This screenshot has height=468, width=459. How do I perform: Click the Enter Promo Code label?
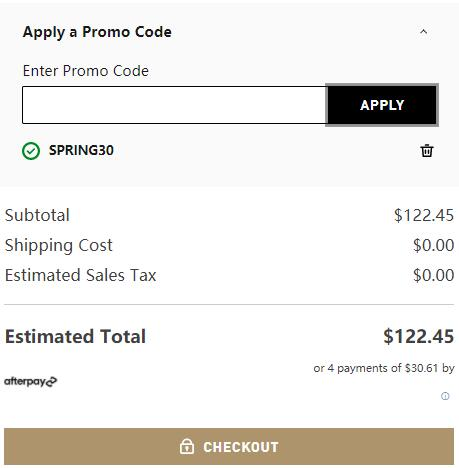86,71
